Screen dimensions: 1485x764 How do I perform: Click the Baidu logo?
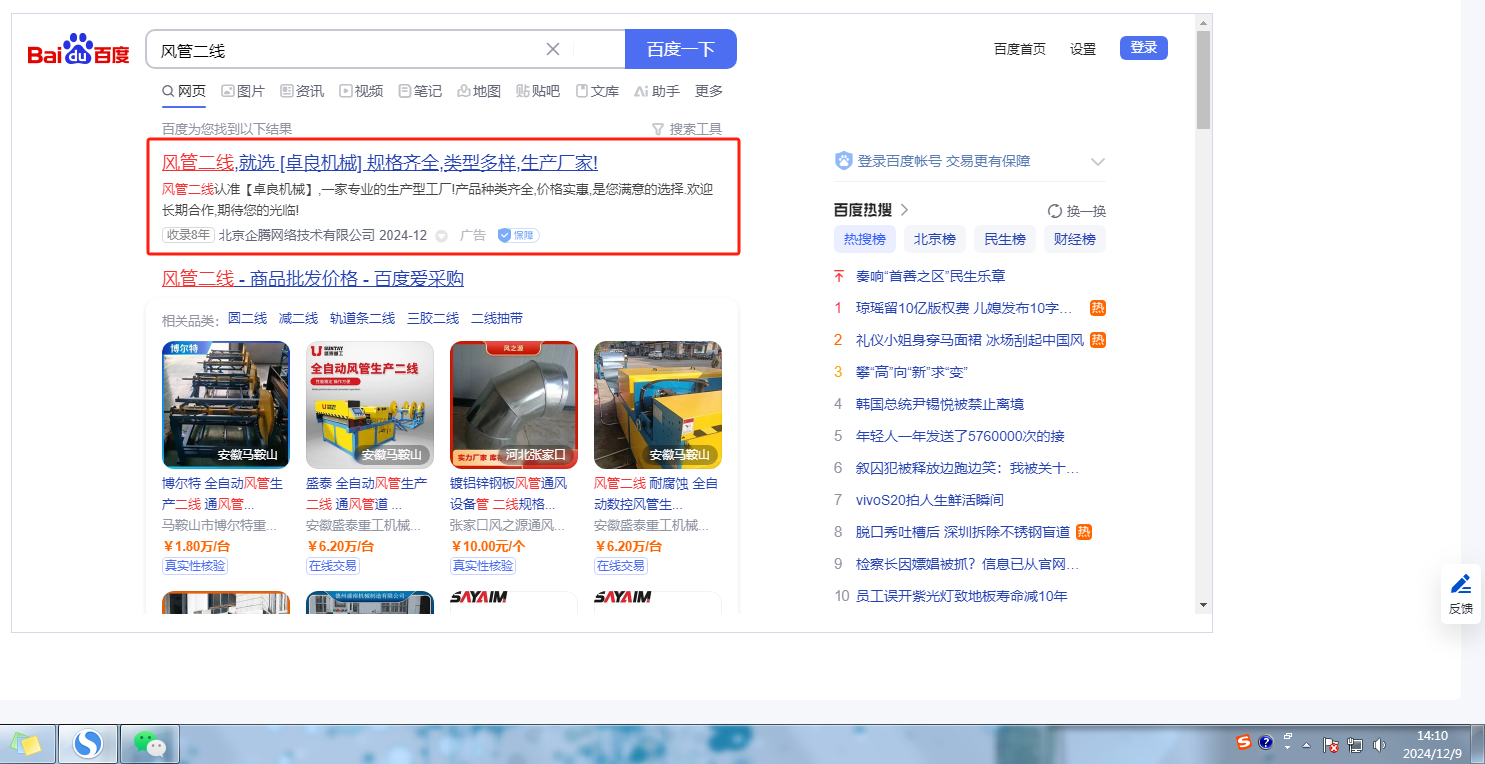coord(78,50)
